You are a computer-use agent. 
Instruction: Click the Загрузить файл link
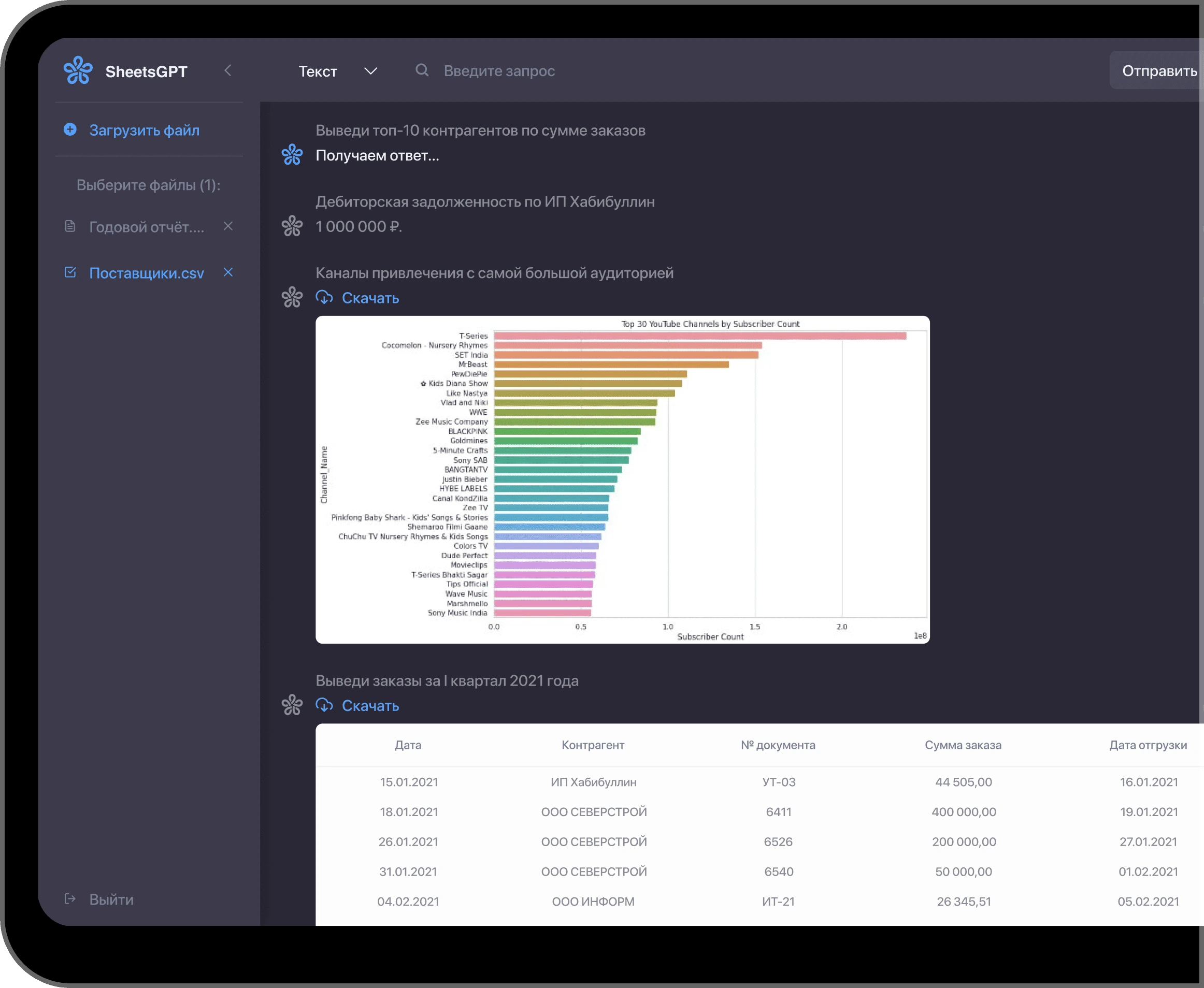point(145,130)
